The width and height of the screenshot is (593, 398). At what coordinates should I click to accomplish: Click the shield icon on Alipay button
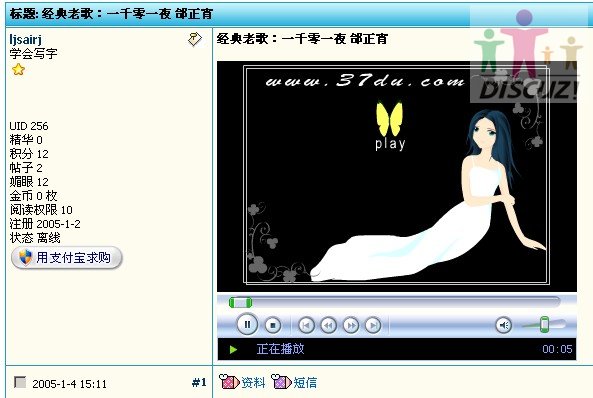click(25, 257)
